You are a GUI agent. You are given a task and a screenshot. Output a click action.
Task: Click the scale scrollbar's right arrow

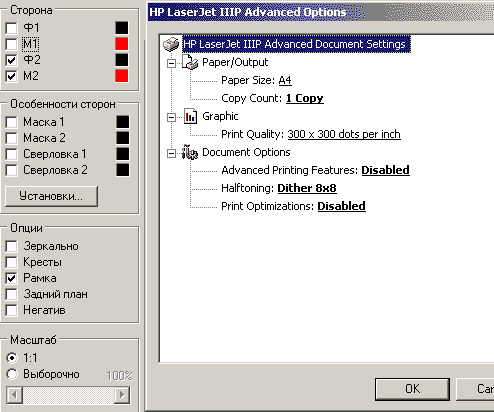point(122,395)
